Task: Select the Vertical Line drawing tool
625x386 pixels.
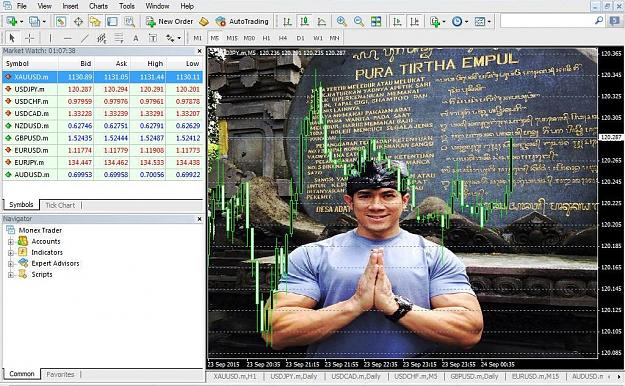Action: [x=50, y=38]
